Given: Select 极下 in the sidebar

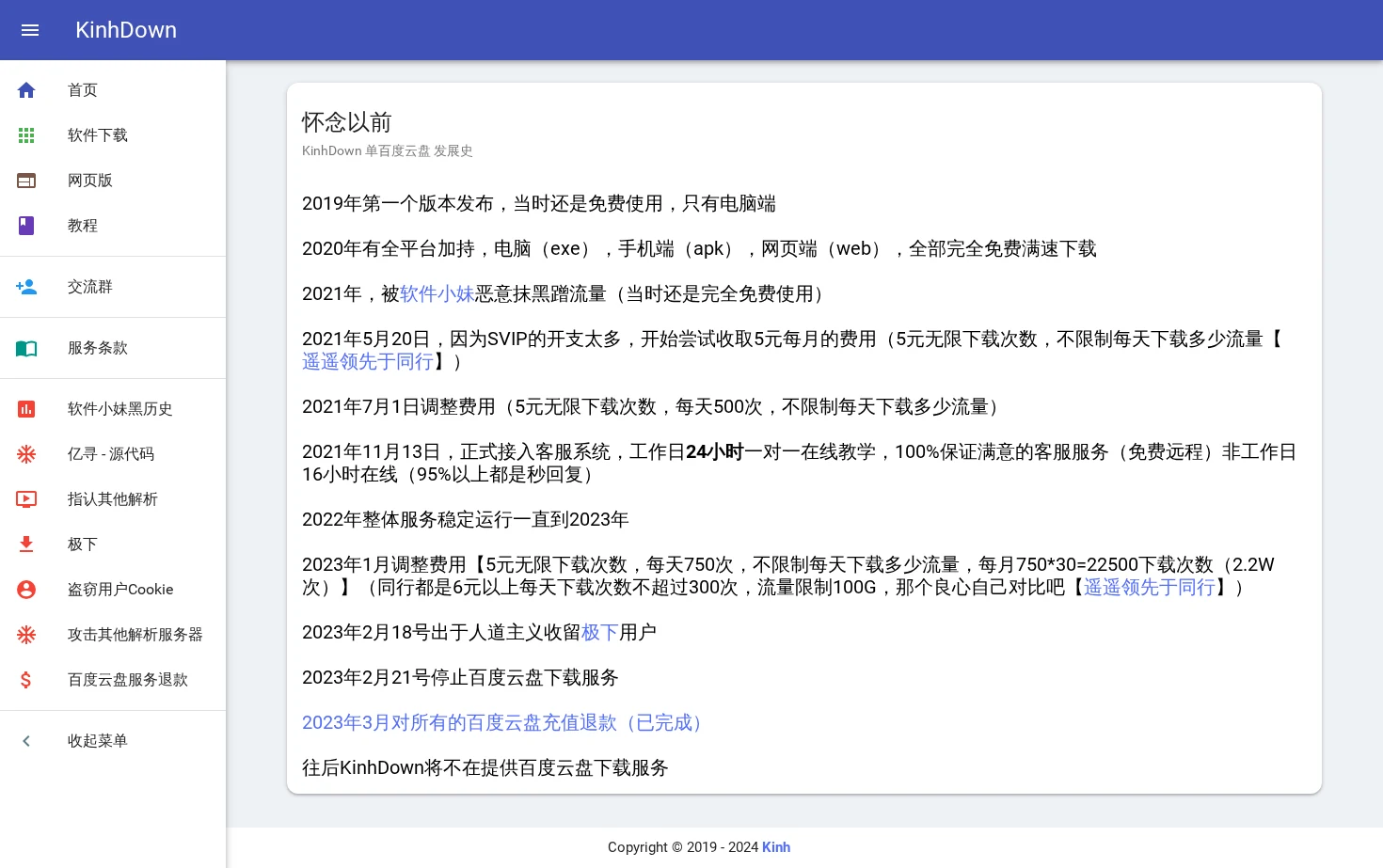Looking at the screenshot, I should tap(113, 544).
